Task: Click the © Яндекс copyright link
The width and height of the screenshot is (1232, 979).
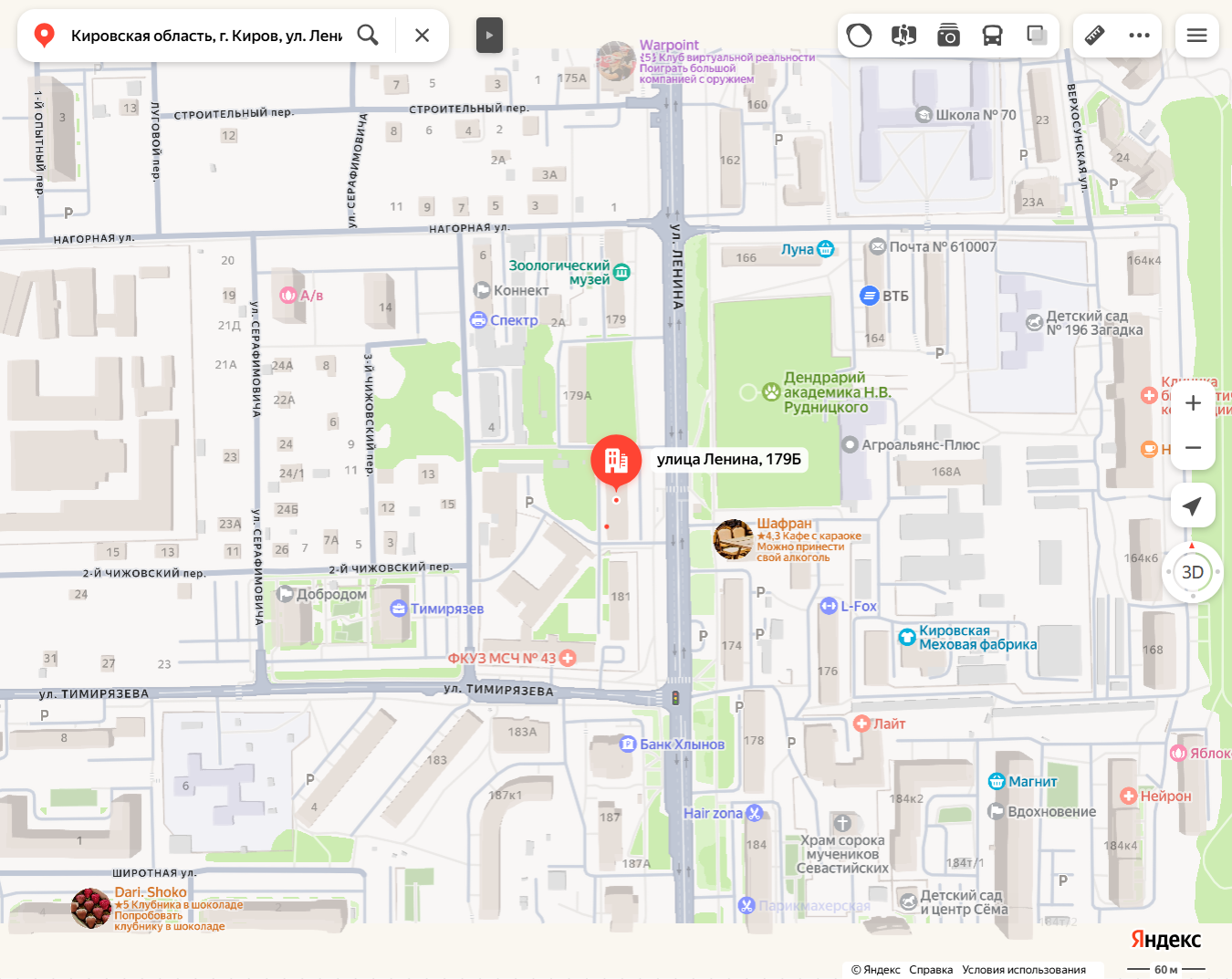Action: click(875, 970)
